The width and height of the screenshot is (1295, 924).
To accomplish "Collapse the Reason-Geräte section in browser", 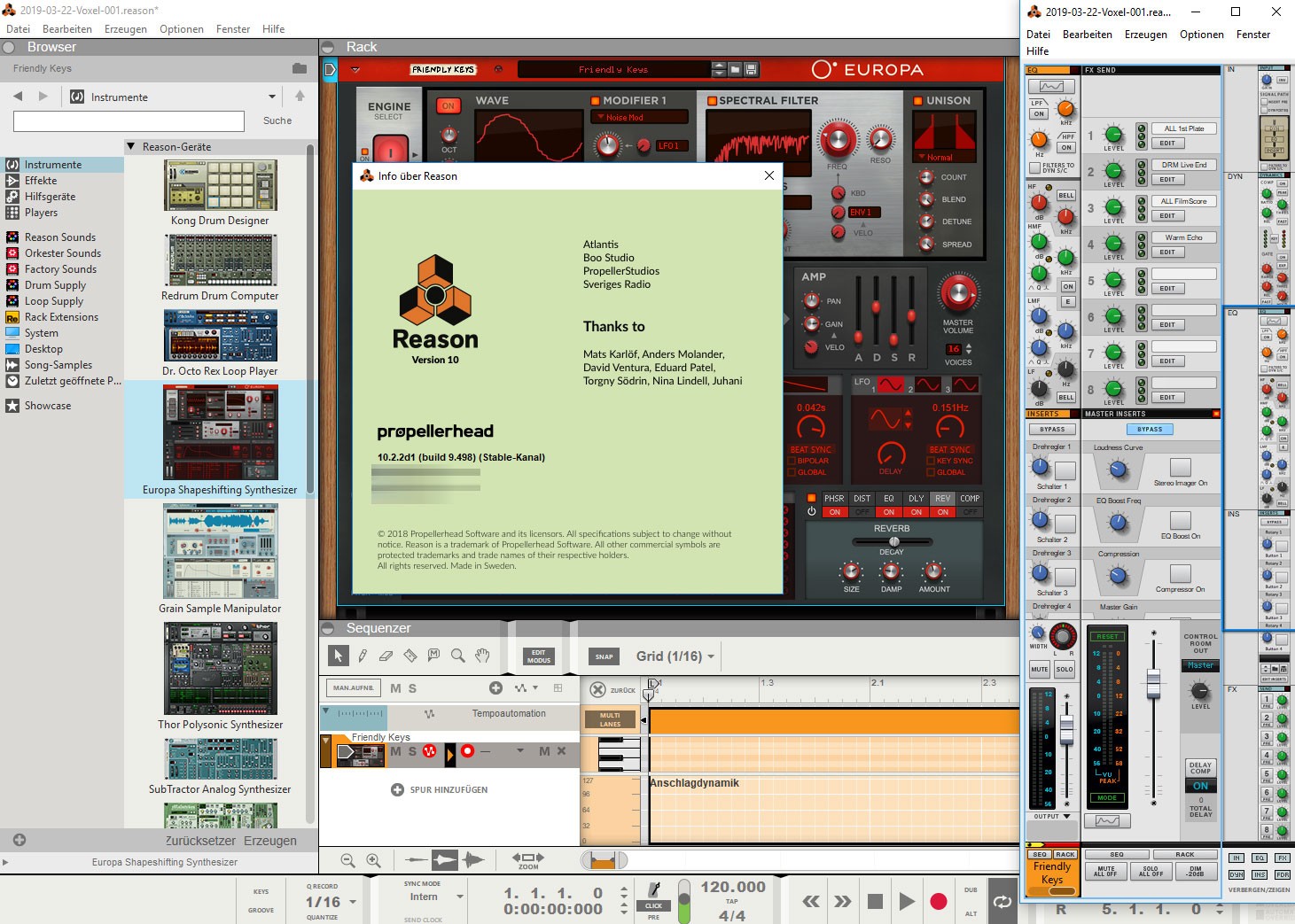I will [131, 147].
